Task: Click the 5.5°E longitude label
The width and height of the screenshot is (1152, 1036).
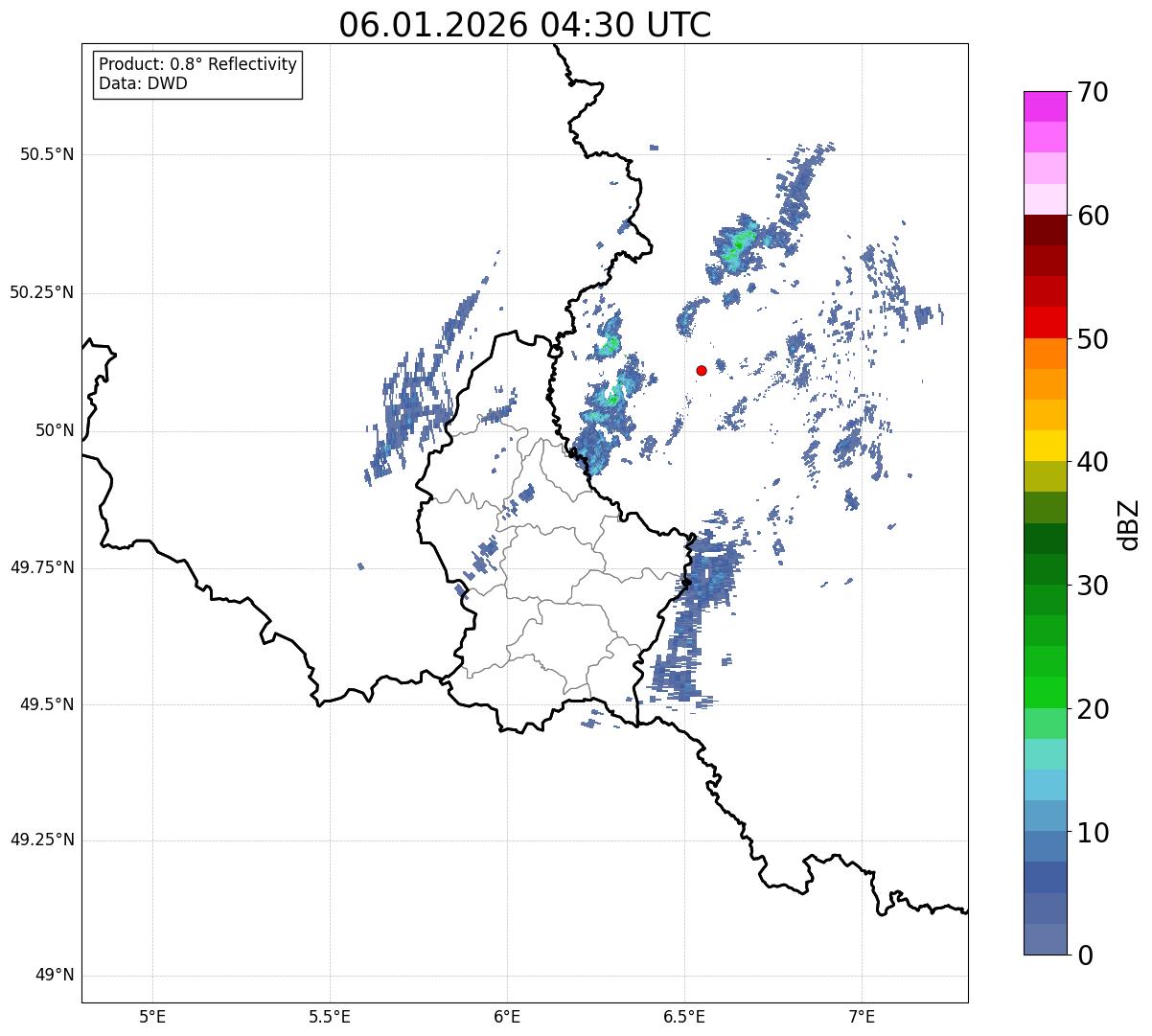Action: point(330,1016)
